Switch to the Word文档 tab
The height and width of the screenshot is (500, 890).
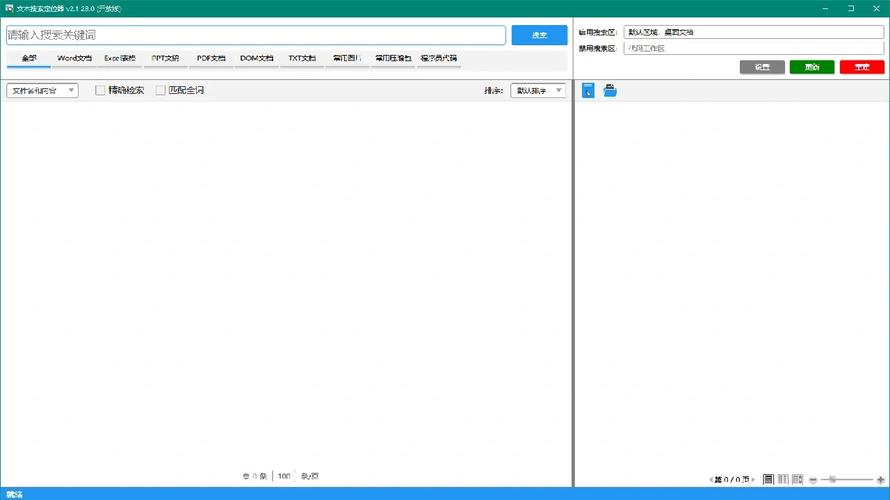pos(74,59)
